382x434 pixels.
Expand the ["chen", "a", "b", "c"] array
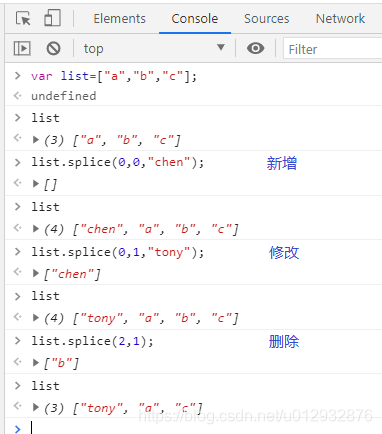[36, 229]
